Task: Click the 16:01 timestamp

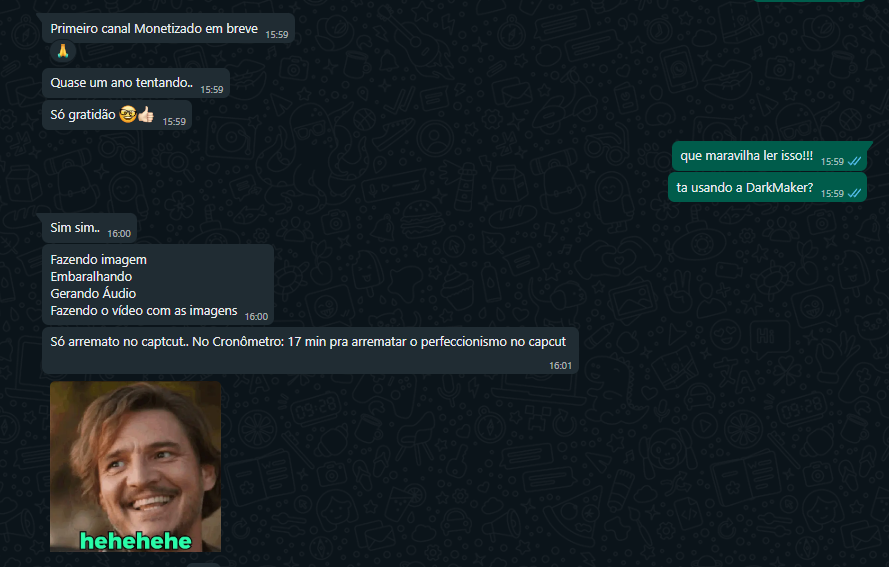Action: point(560,366)
